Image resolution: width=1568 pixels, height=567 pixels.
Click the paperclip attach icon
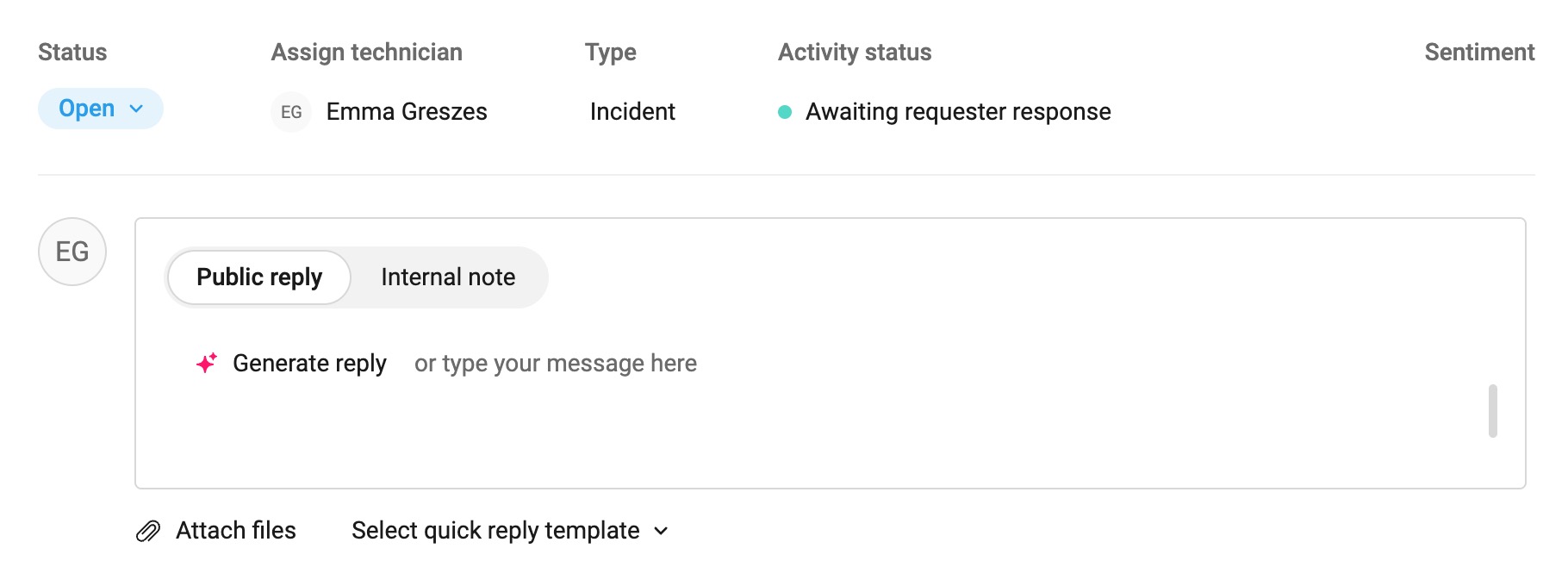(x=148, y=532)
